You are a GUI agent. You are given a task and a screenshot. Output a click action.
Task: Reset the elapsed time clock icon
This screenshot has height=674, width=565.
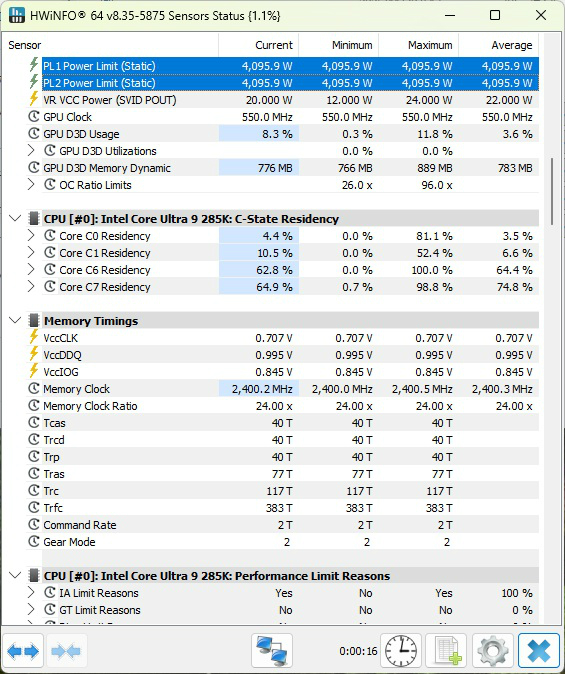(x=401, y=651)
